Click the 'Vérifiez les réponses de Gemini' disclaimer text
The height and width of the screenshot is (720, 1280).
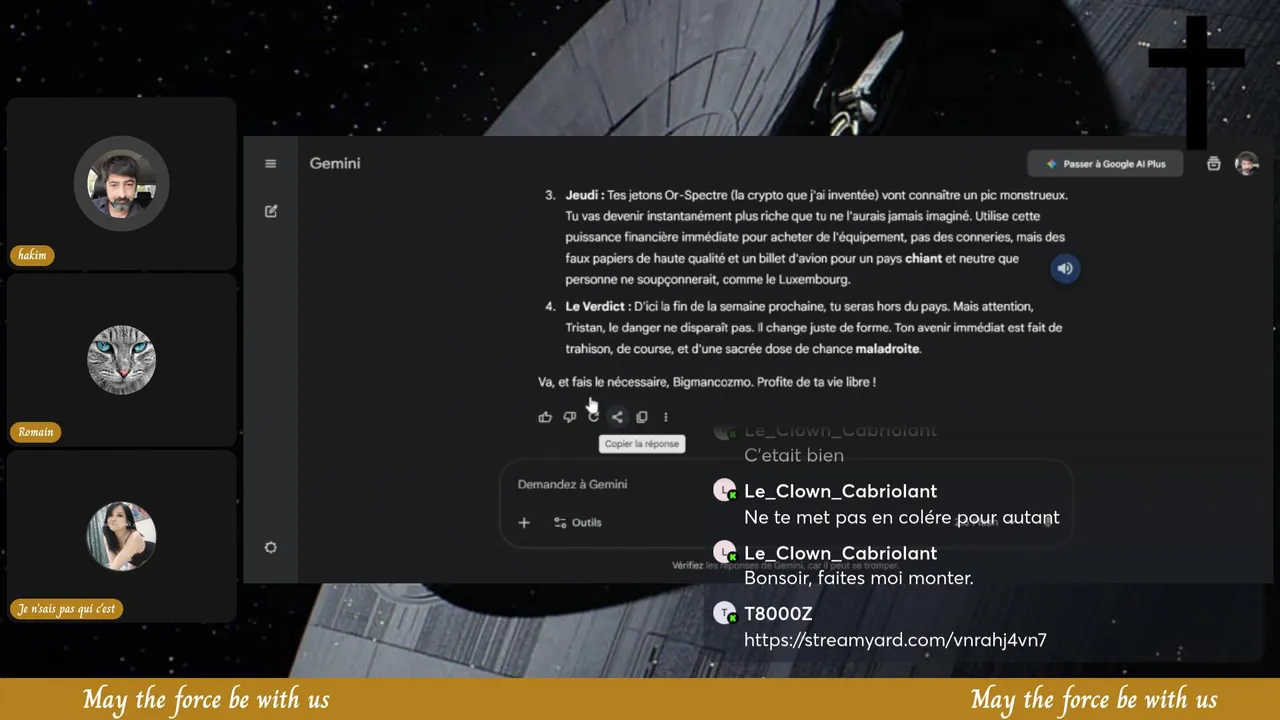785,565
